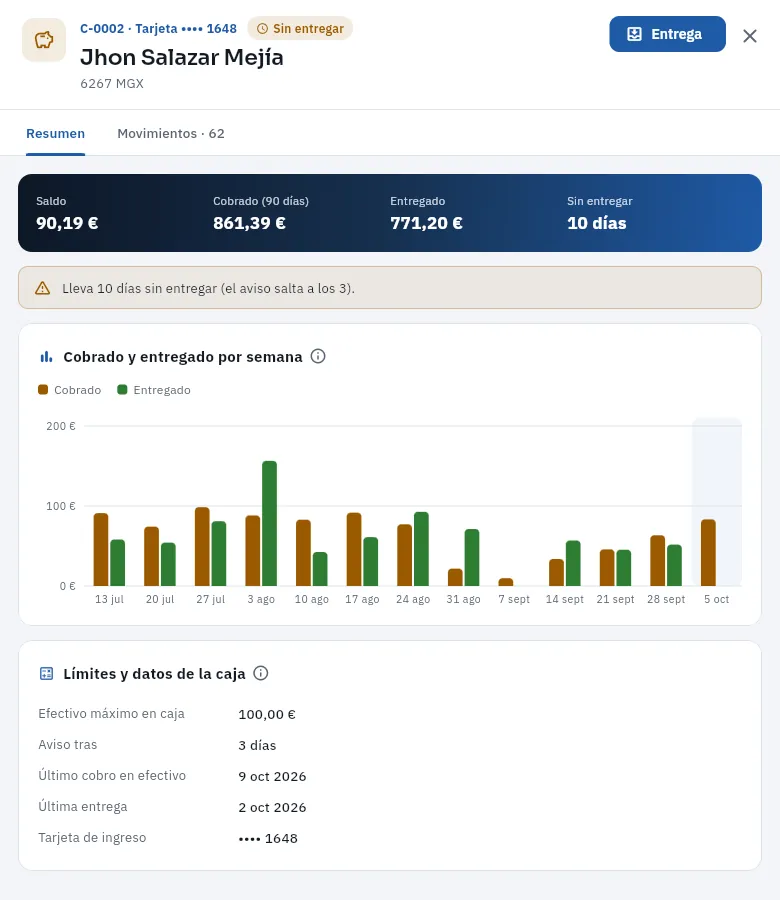Click the info icon beside Cobrado y entregado por semana
780x900 pixels.
point(318,356)
